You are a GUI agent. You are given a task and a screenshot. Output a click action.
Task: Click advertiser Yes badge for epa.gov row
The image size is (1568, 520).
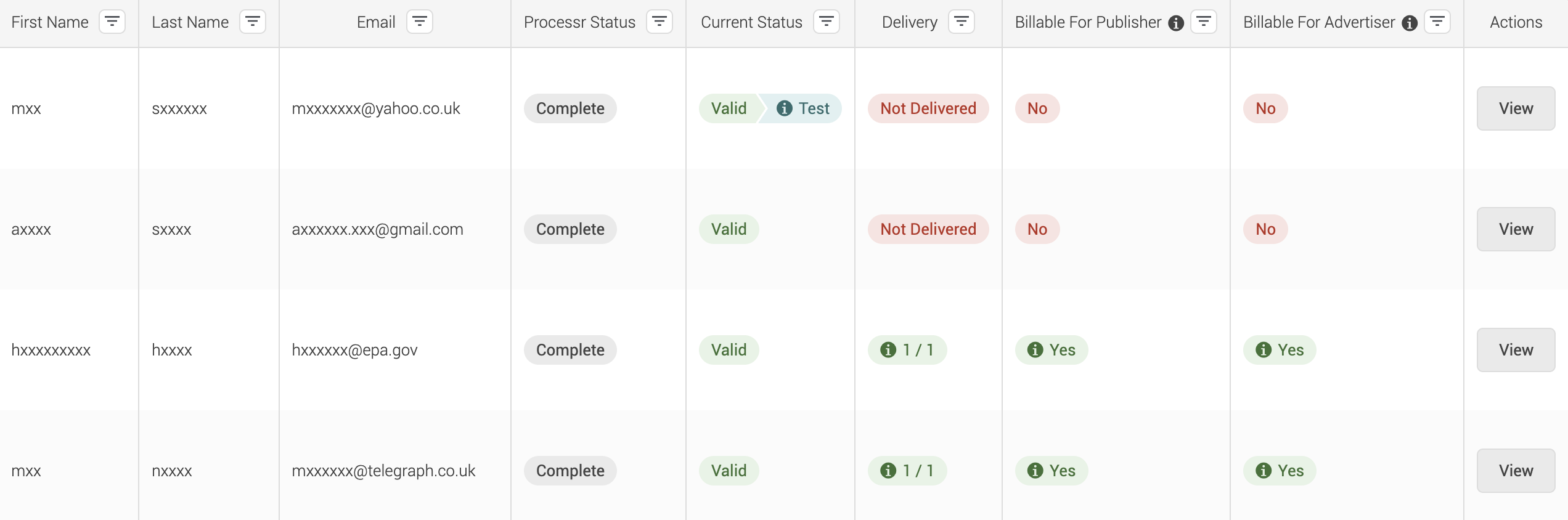pyautogui.click(x=1280, y=350)
